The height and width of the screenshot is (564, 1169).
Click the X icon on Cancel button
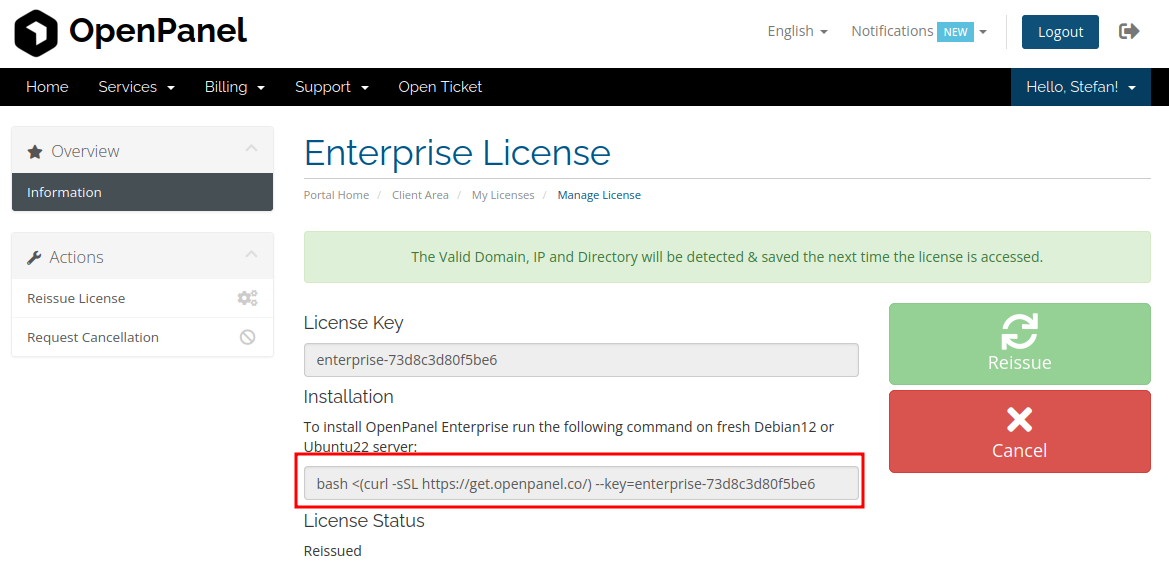[x=1019, y=419]
